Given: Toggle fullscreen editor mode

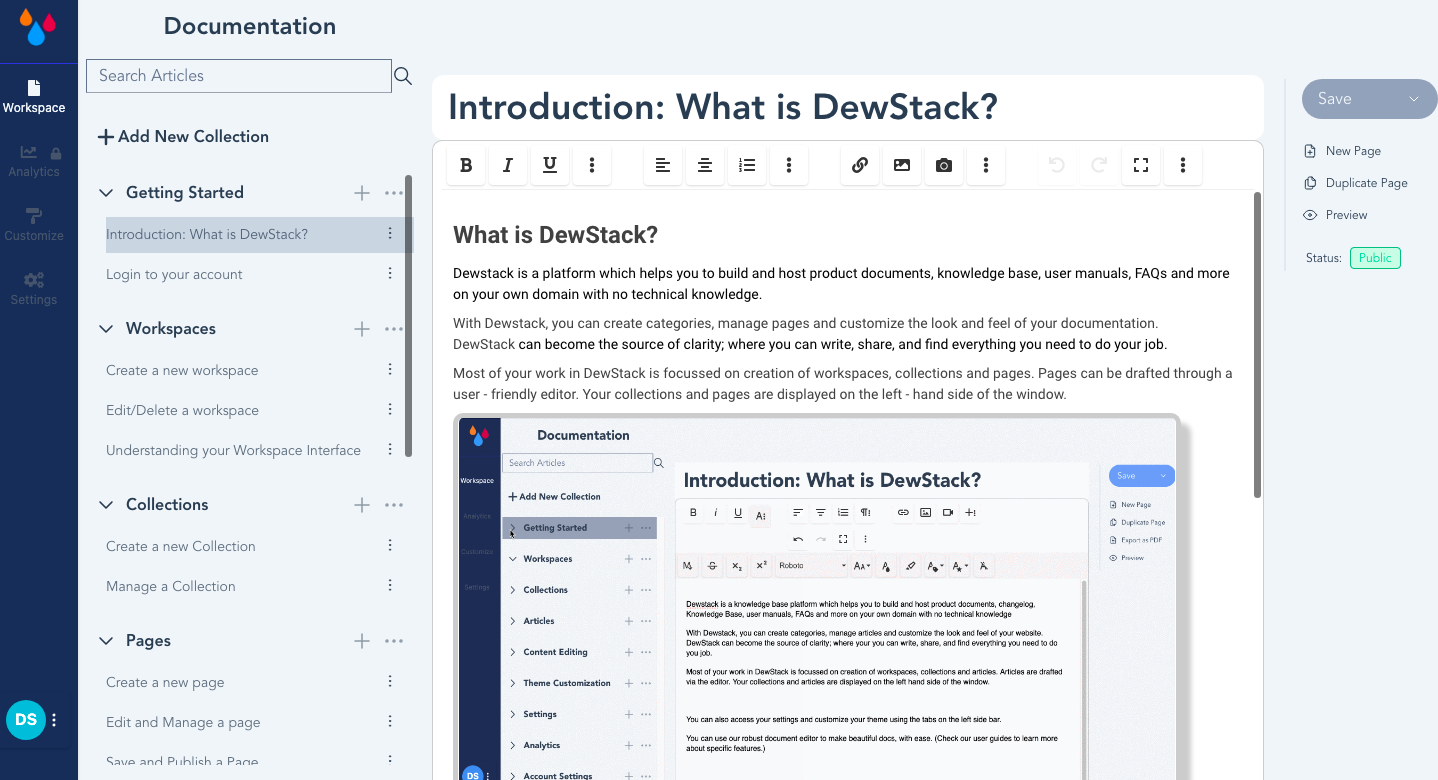Looking at the screenshot, I should (x=1141, y=166).
